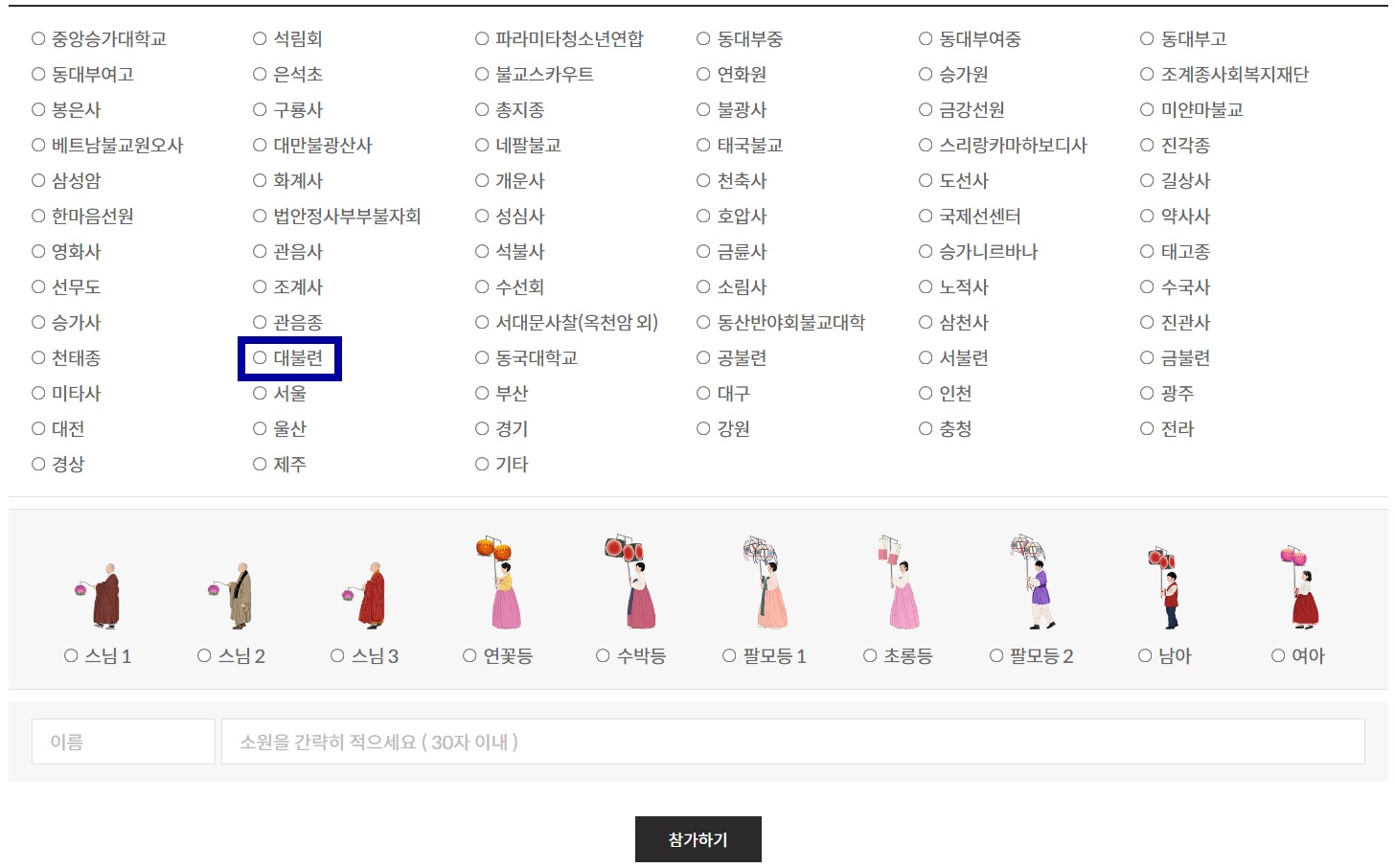Image resolution: width=1395 pixels, height=868 pixels.
Task: Click the wish text field (소원을 간략히 적으세요)
Action: [793, 742]
